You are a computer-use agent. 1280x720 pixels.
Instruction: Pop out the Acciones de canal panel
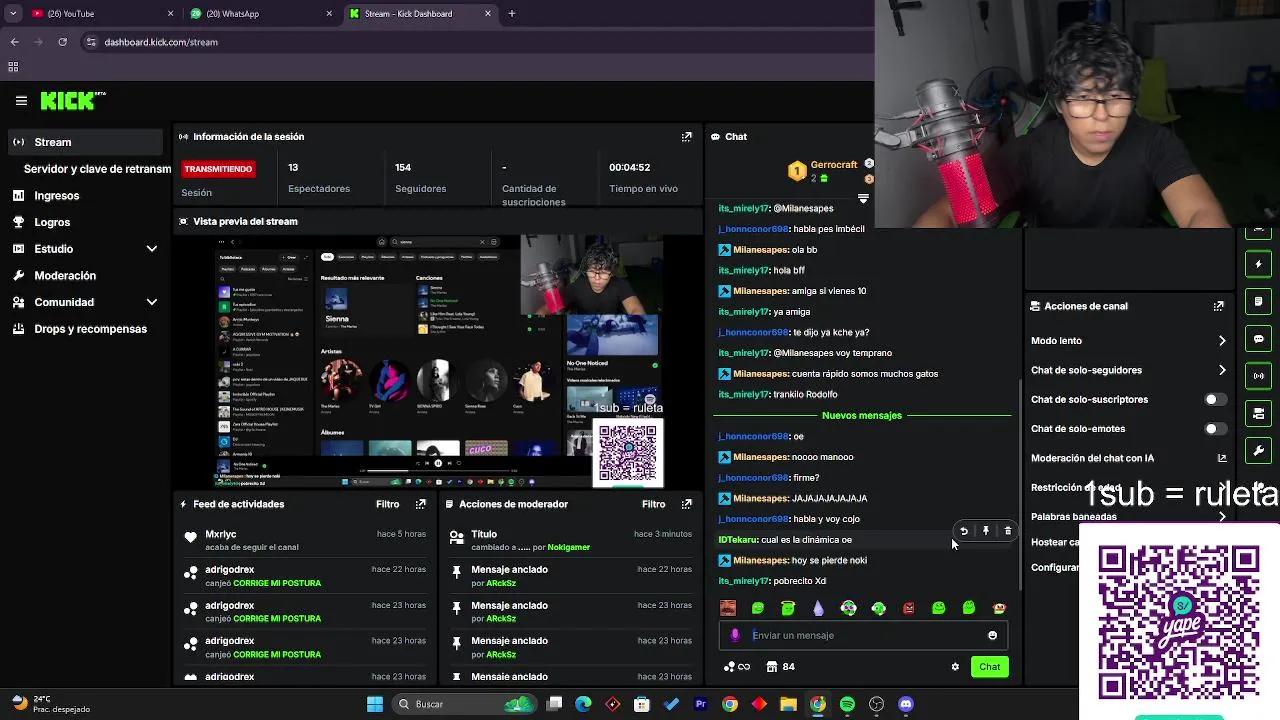click(1219, 306)
